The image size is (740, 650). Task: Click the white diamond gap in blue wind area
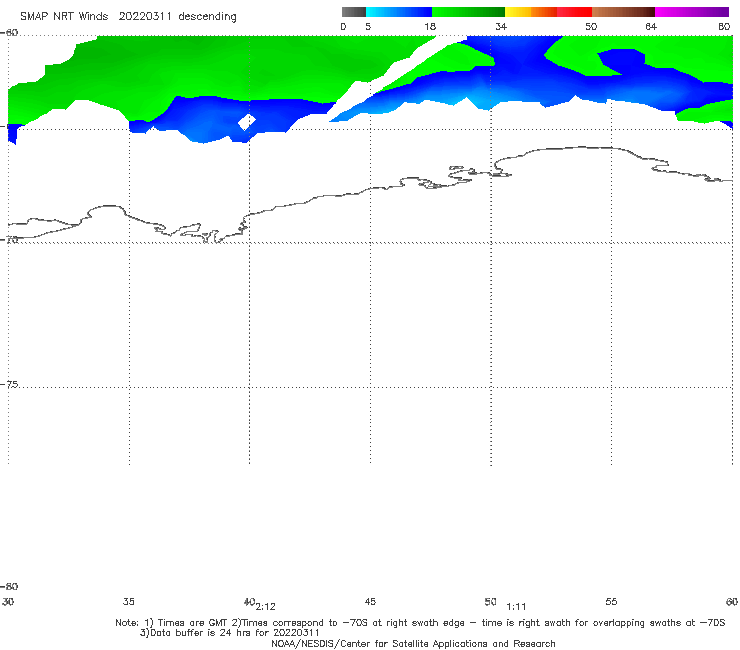[x=247, y=122]
